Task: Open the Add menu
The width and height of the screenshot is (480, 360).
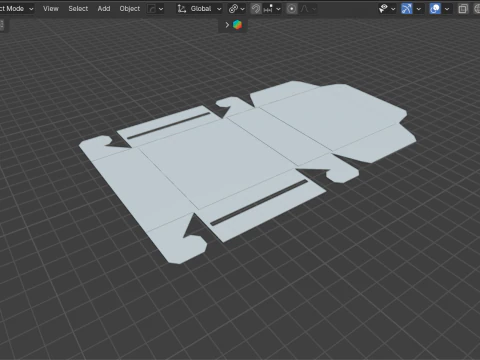Action: (x=104, y=9)
